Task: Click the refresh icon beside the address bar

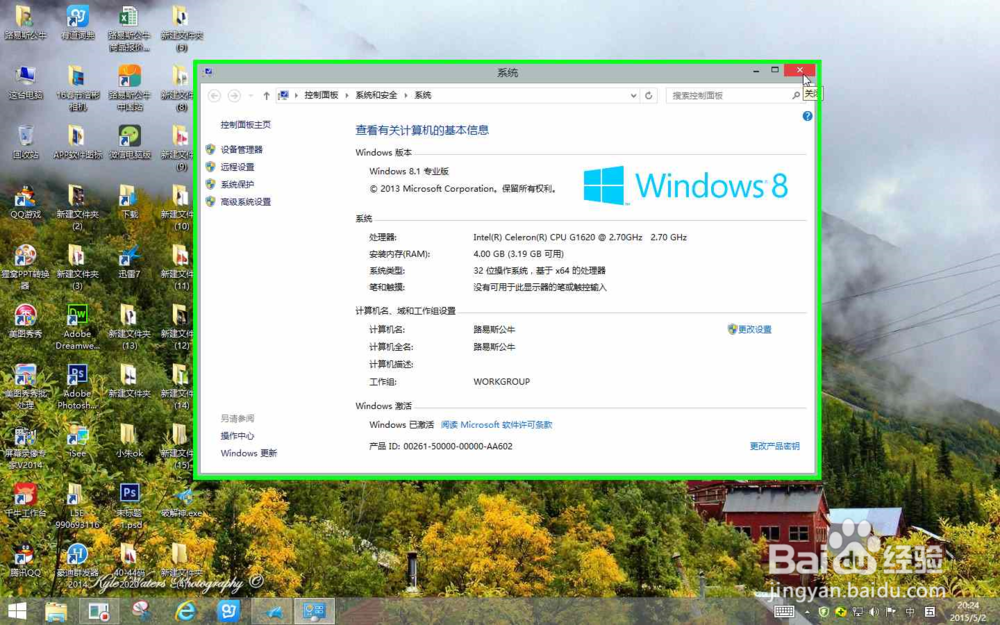Action: point(648,95)
